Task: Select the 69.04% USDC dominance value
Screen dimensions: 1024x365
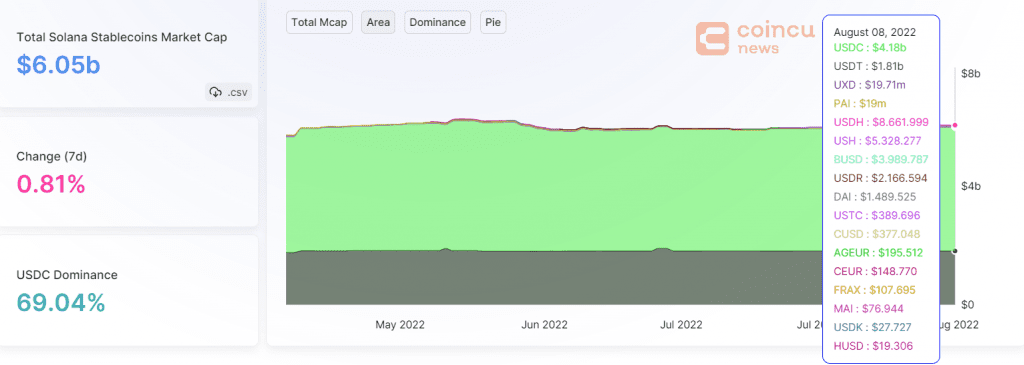Action: [x=61, y=302]
